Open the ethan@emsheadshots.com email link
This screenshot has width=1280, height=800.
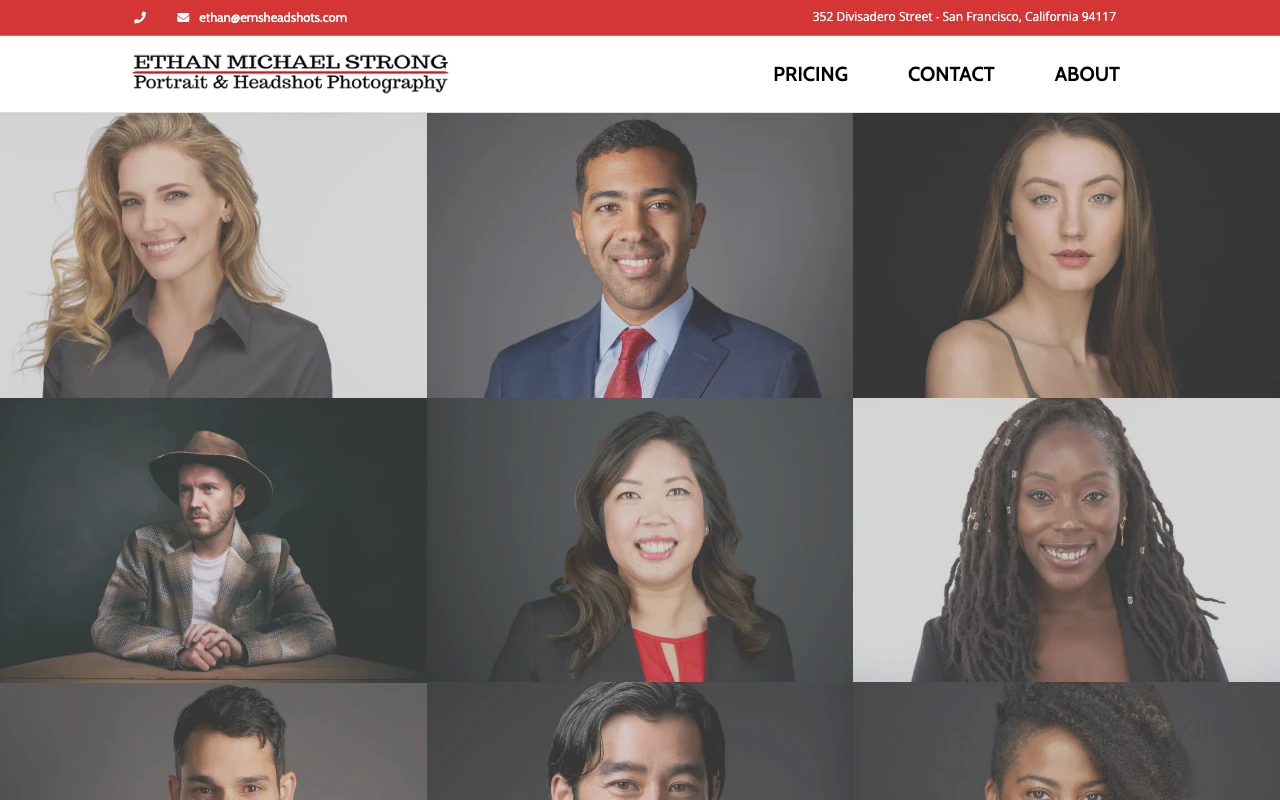[x=273, y=17]
